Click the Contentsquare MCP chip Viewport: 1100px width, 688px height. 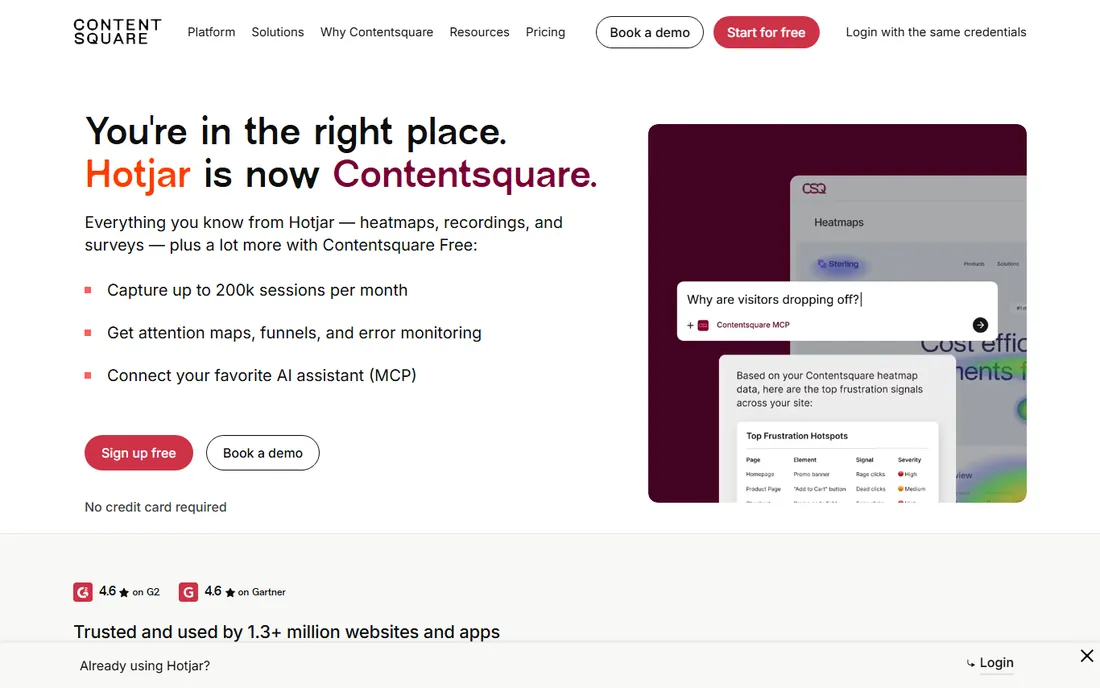pos(744,325)
